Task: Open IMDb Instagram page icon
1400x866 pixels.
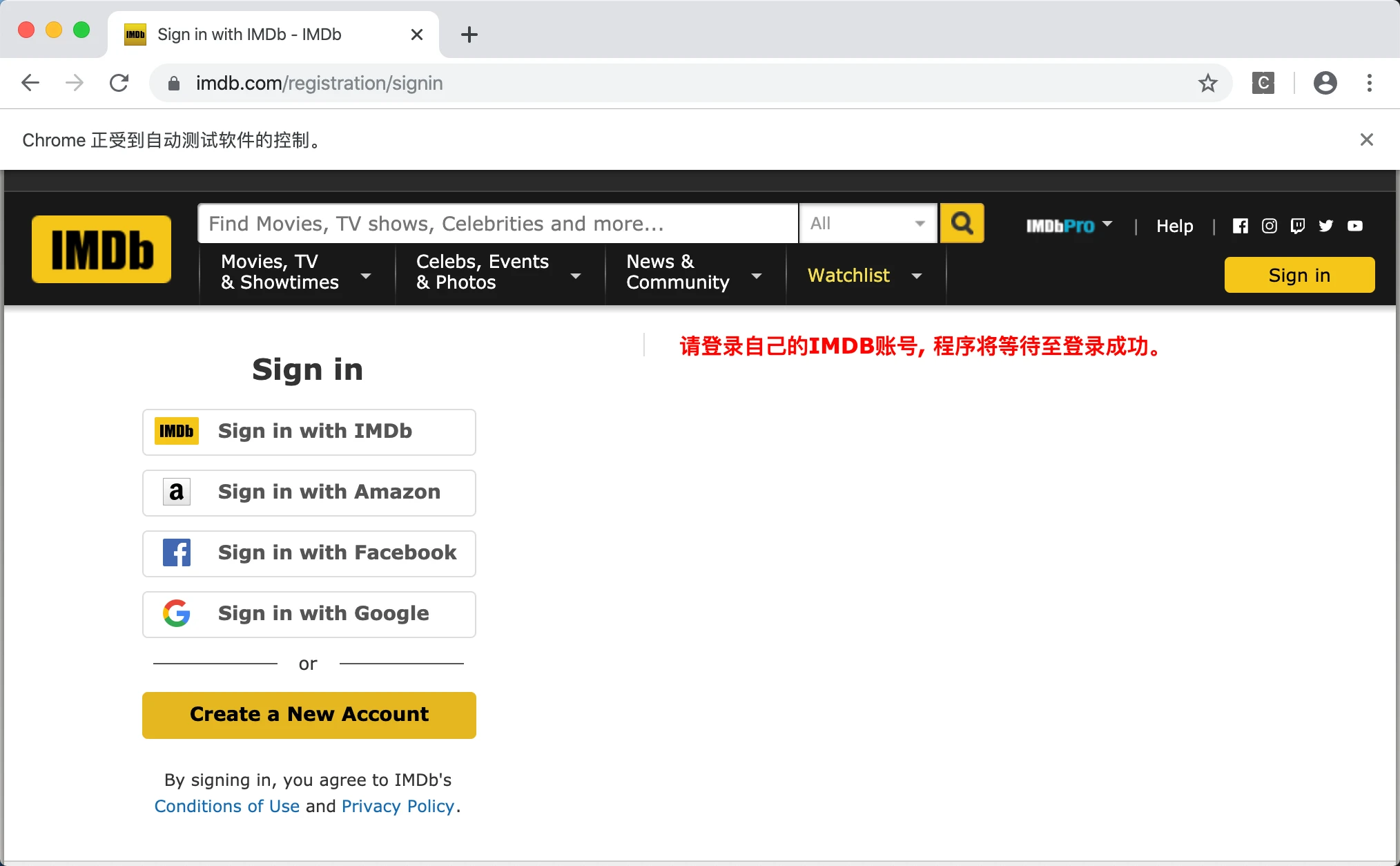Action: click(x=1269, y=226)
